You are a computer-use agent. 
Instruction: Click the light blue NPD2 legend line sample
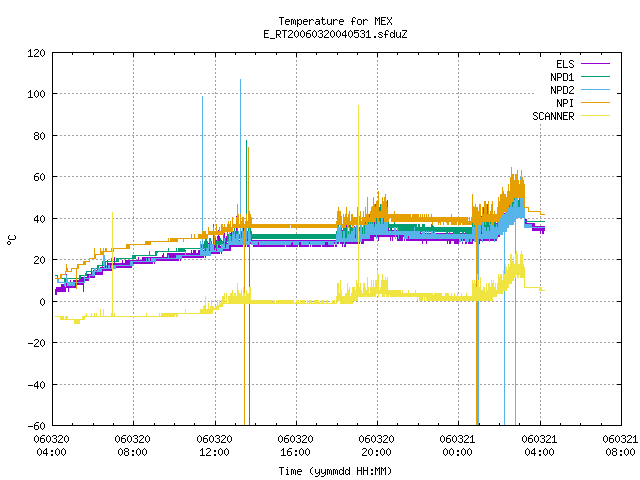[x=596, y=90]
